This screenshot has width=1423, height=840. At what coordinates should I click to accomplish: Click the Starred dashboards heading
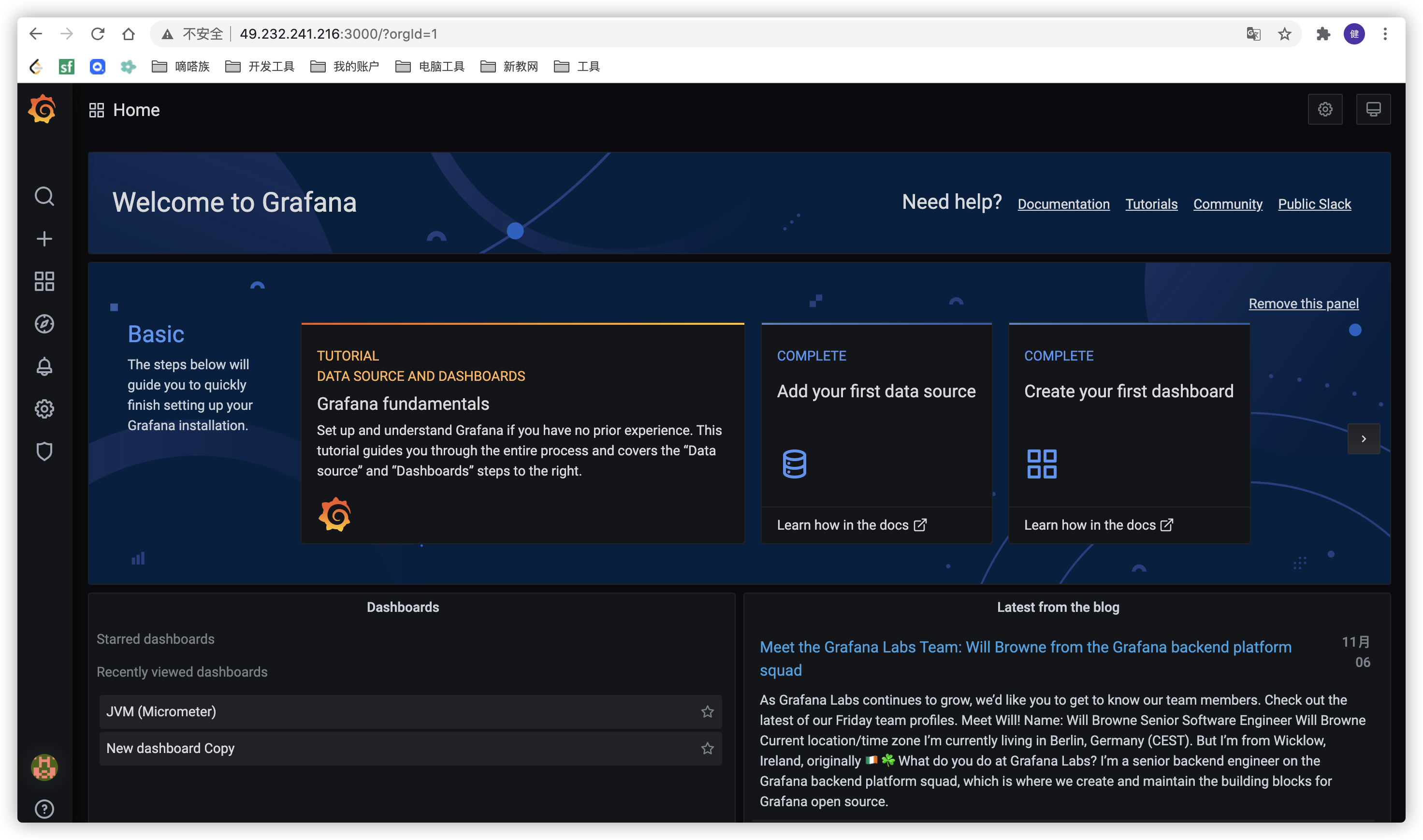(x=155, y=639)
